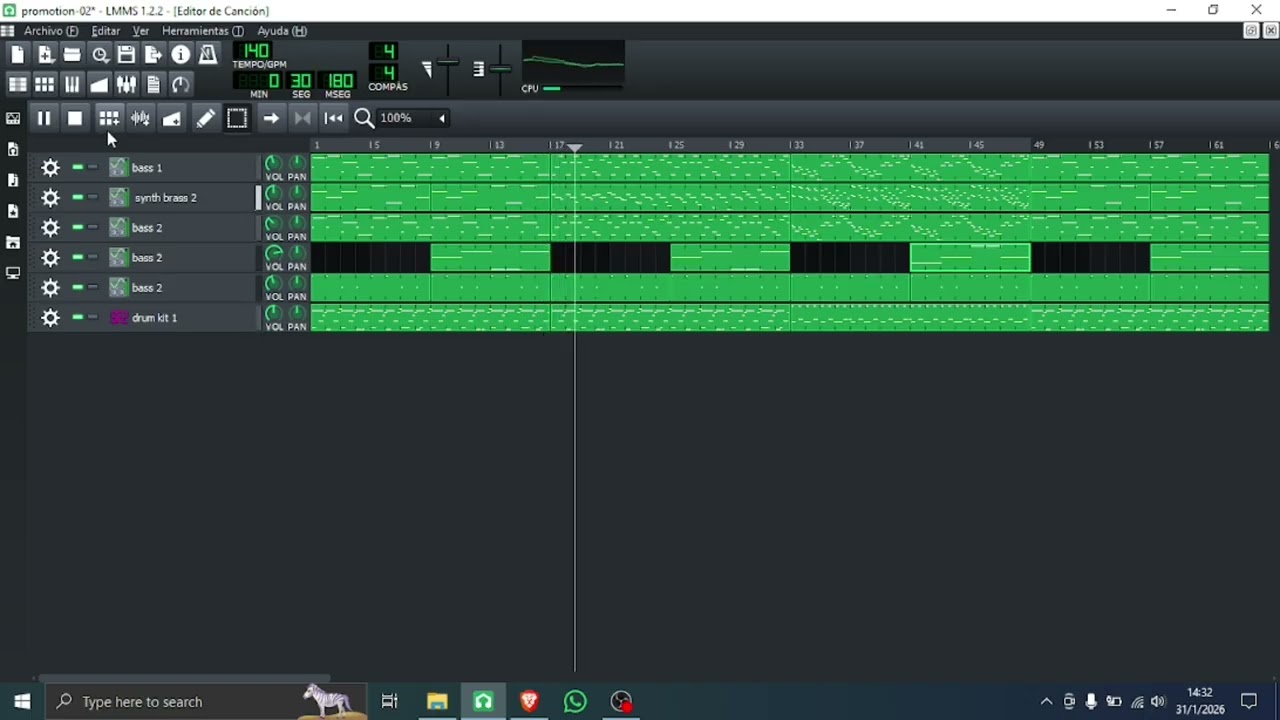
Task: Open the Editar menu
Action: pyautogui.click(x=105, y=31)
